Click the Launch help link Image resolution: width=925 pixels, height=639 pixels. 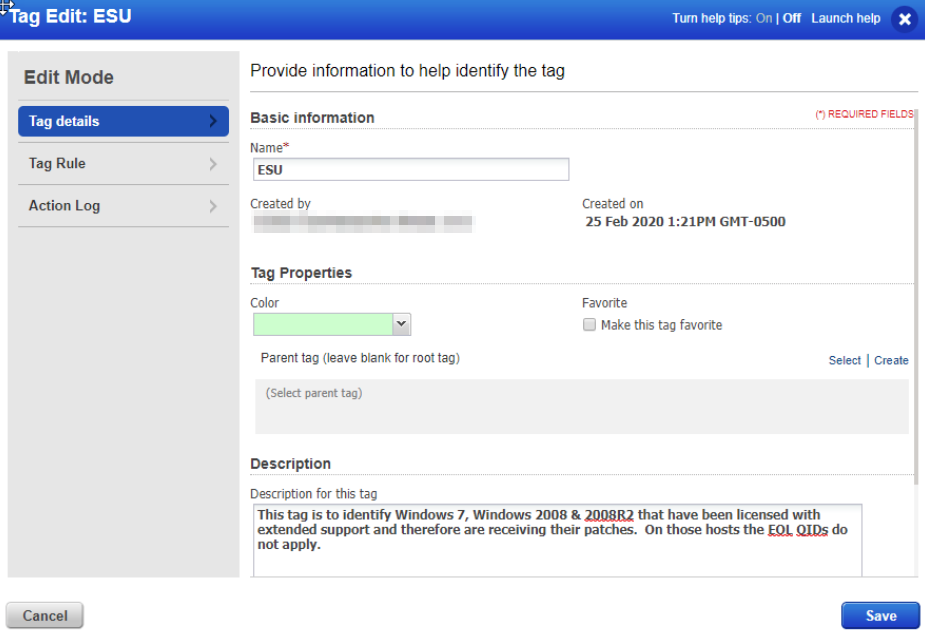pyautogui.click(x=845, y=18)
